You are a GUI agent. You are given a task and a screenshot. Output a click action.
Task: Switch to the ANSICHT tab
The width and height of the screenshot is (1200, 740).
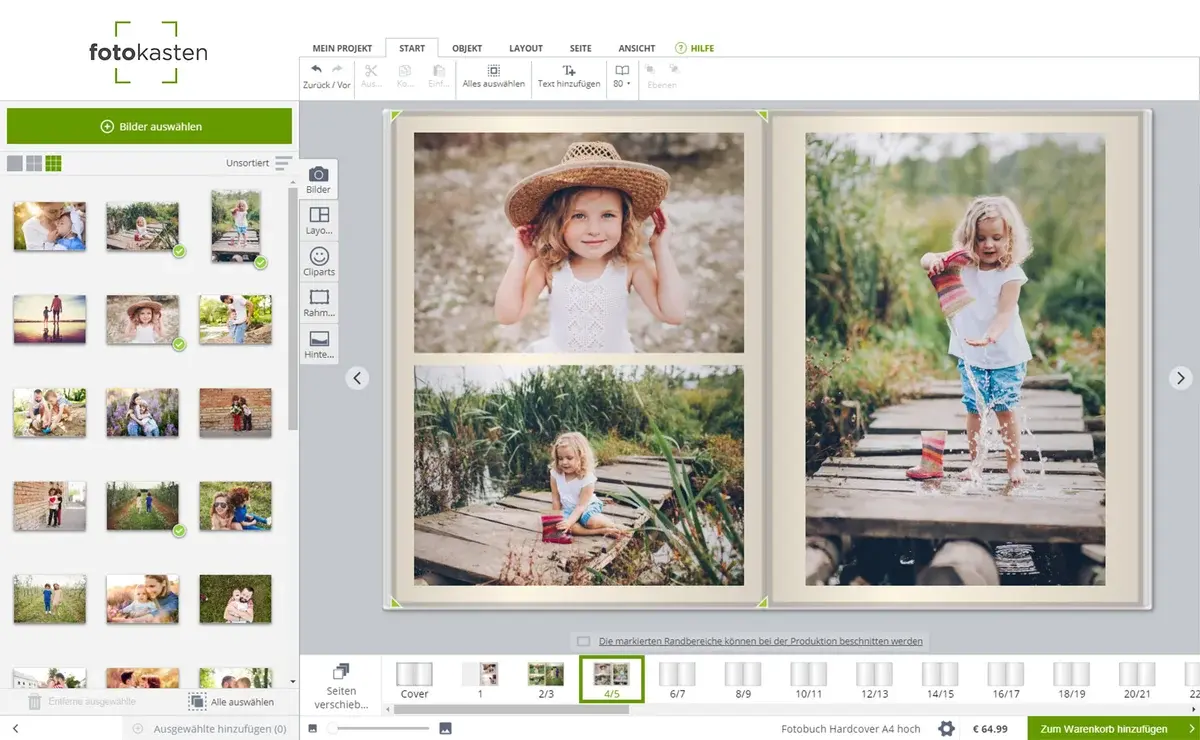[637, 48]
